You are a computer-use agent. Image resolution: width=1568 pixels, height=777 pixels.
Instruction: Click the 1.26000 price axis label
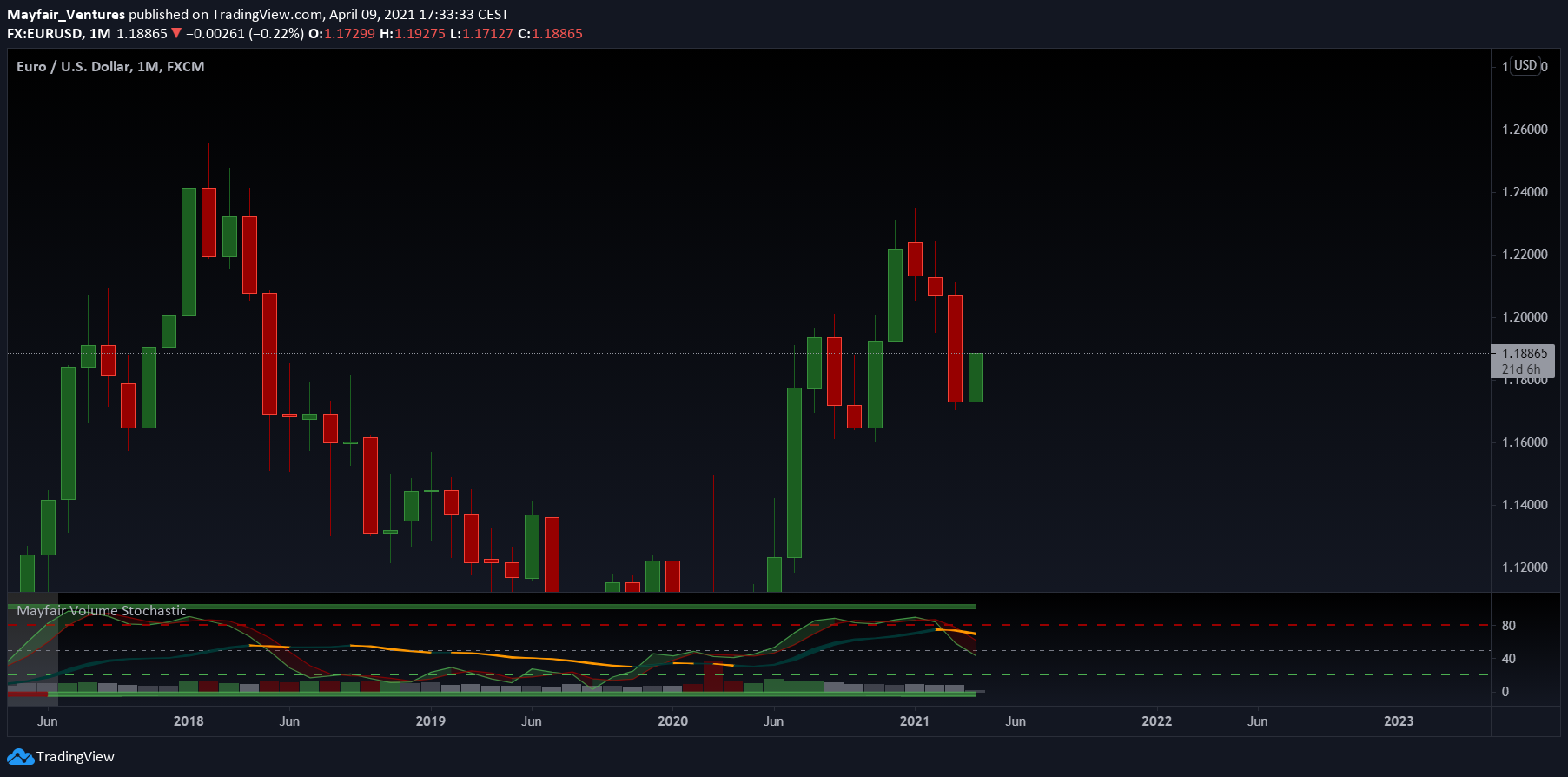pyautogui.click(x=1525, y=129)
